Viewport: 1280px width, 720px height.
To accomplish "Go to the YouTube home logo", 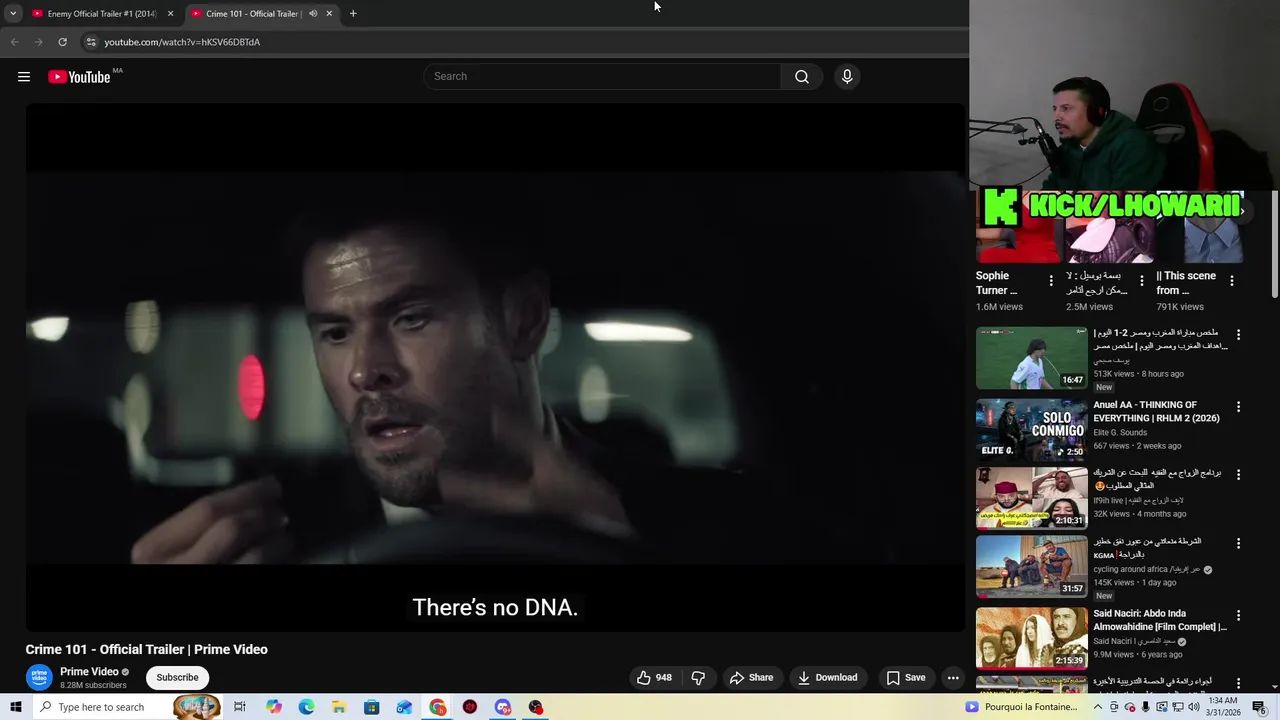I will [79, 77].
